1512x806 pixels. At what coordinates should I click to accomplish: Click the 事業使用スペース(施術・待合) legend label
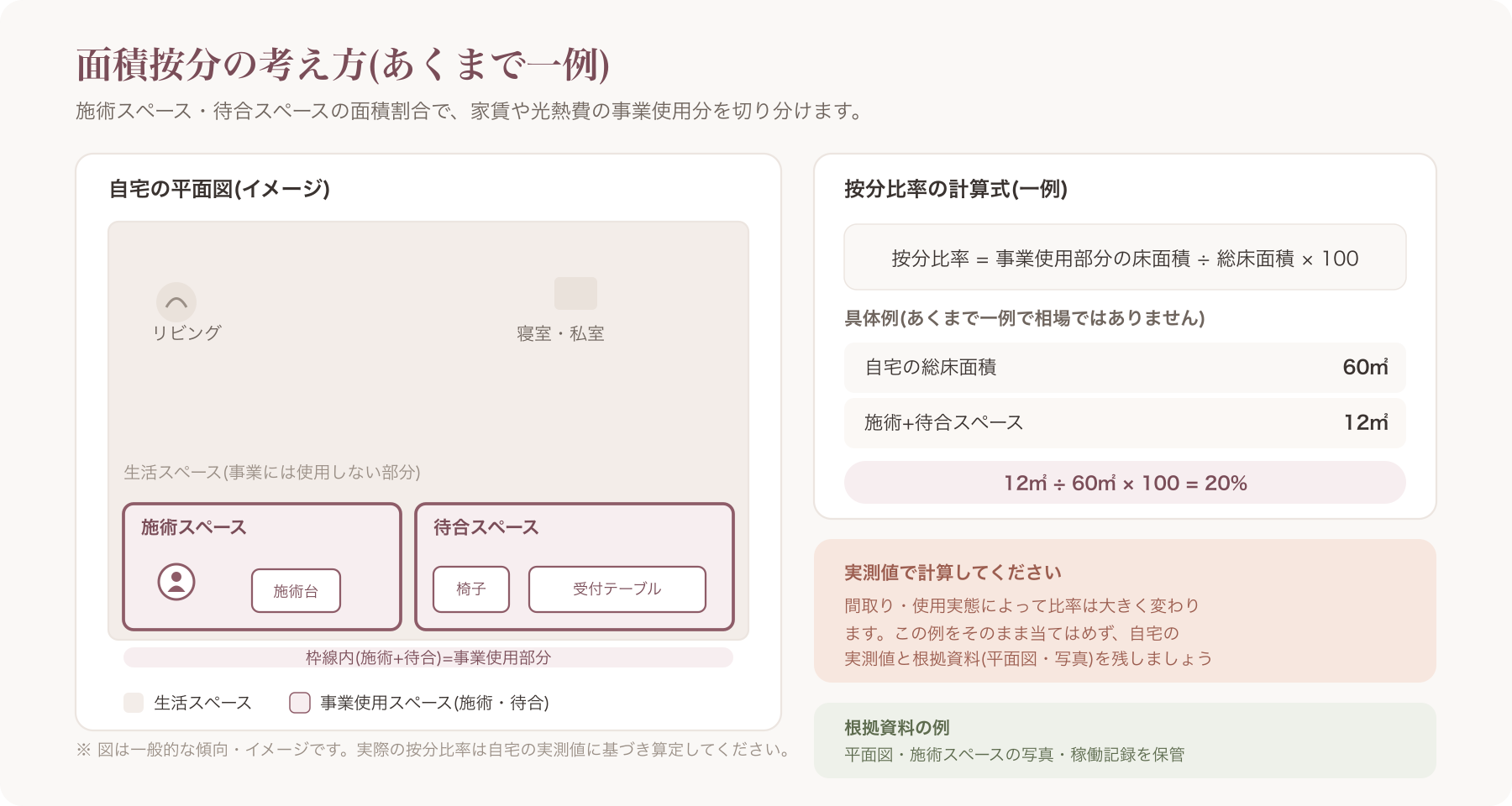point(434,703)
